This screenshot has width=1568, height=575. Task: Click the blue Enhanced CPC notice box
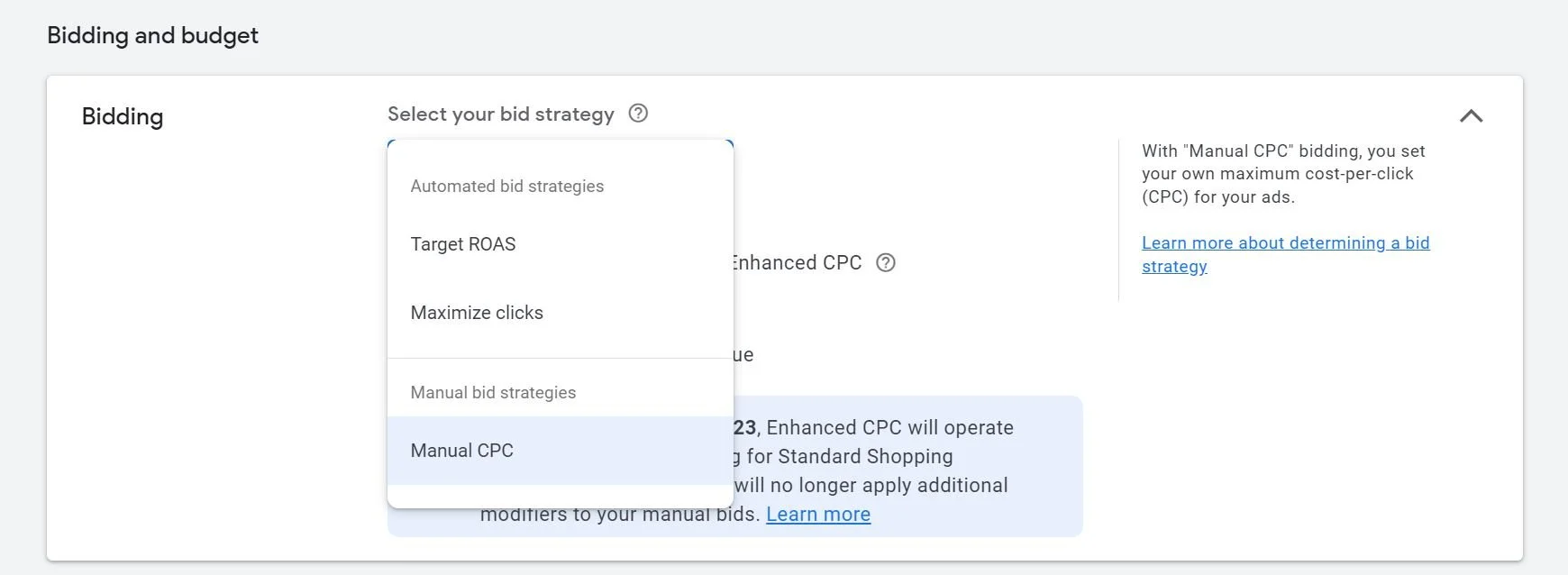coord(908,466)
